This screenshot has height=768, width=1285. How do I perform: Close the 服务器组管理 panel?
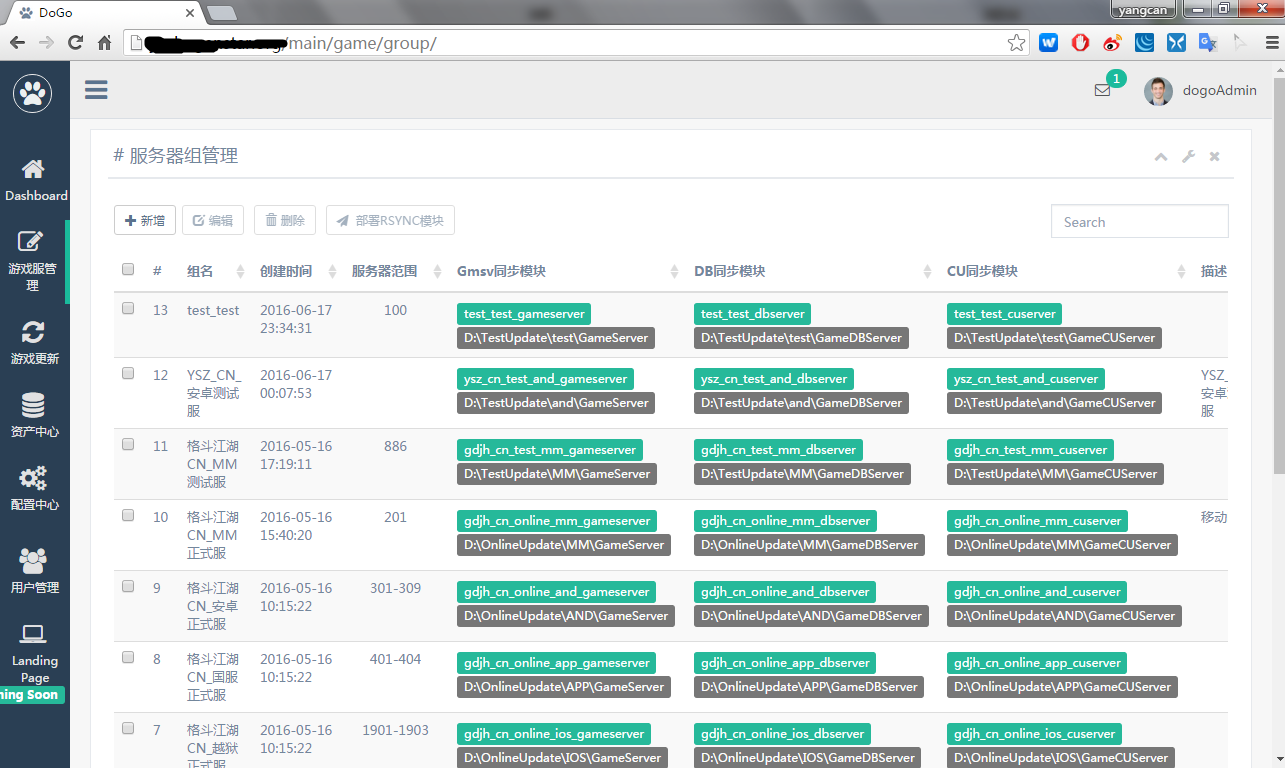point(1214,157)
